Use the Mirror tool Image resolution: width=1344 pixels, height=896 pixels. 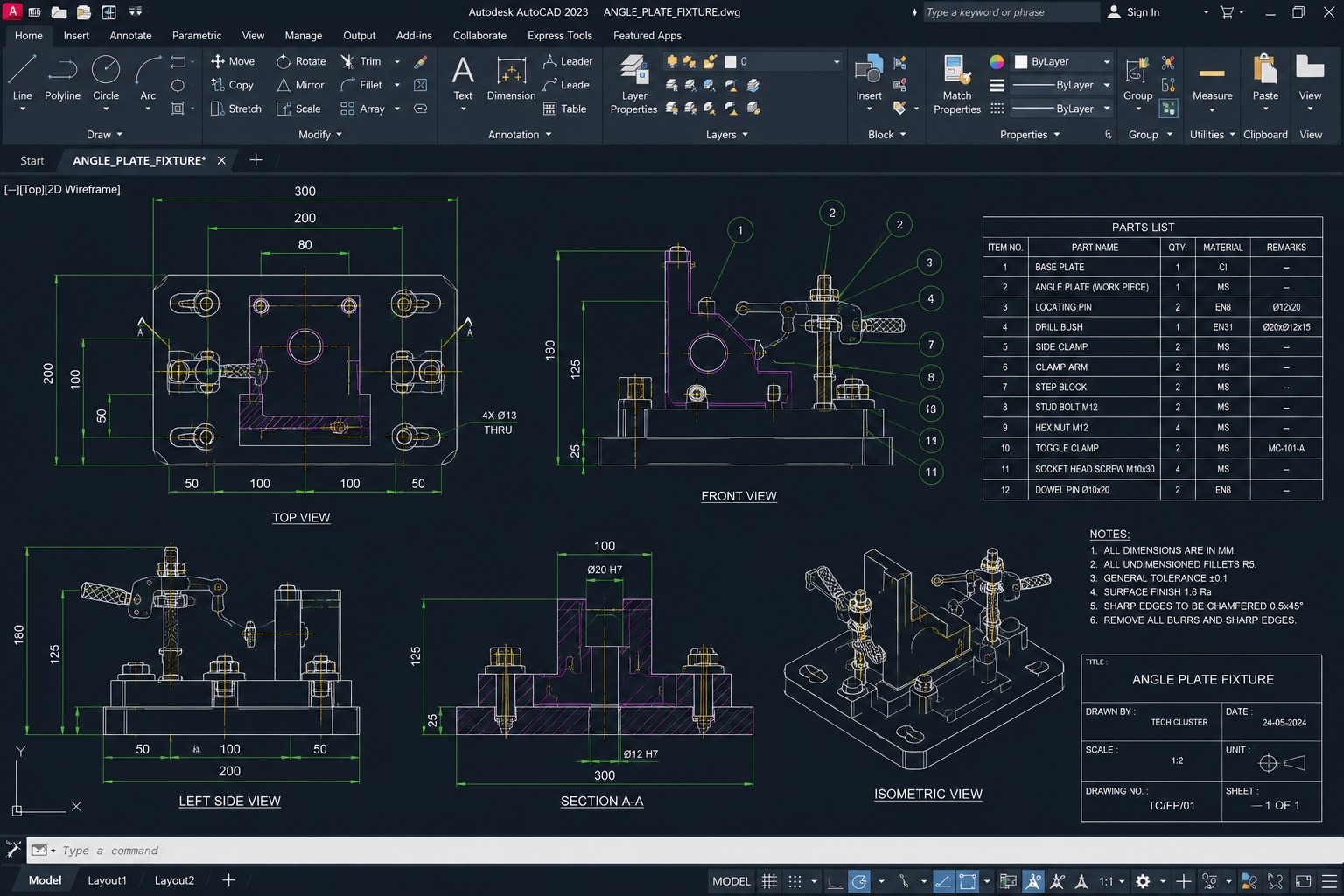click(x=300, y=85)
